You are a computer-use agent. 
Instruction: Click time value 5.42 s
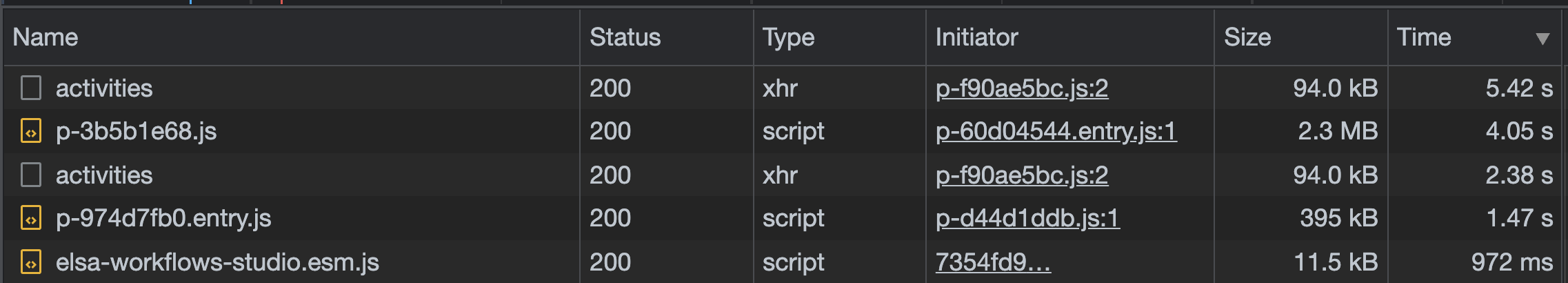click(x=1519, y=88)
